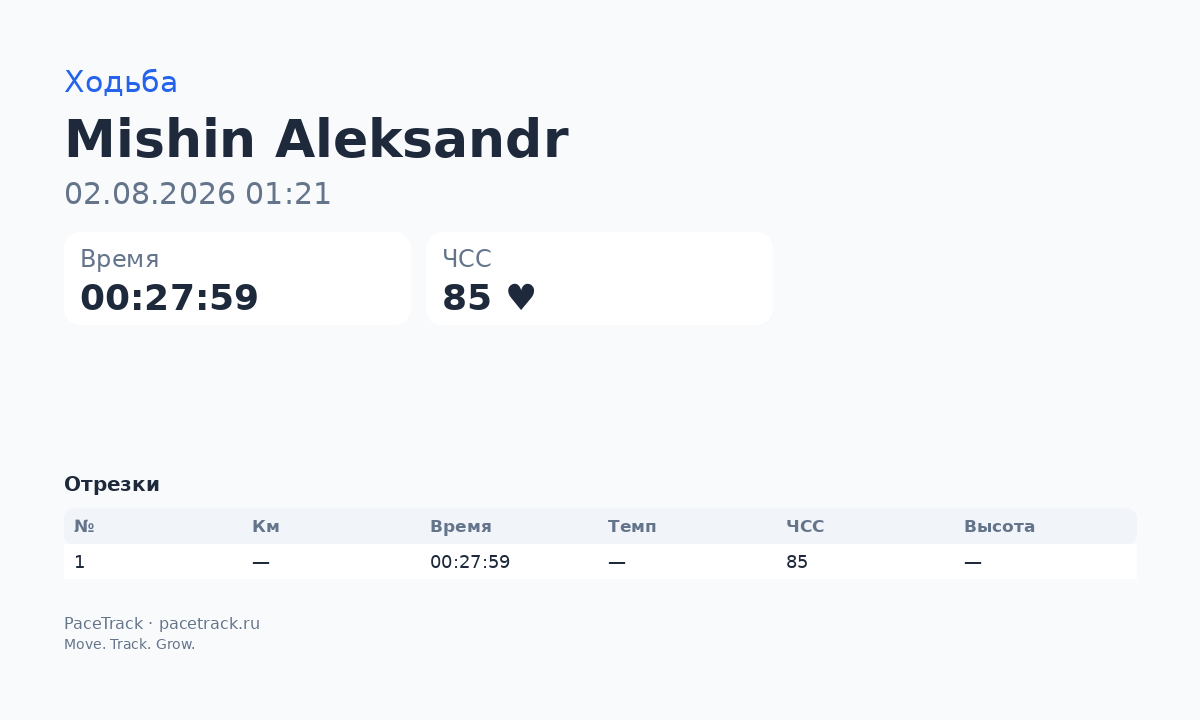
Task: Click the dash in the Высота column
Action: [x=972, y=562]
